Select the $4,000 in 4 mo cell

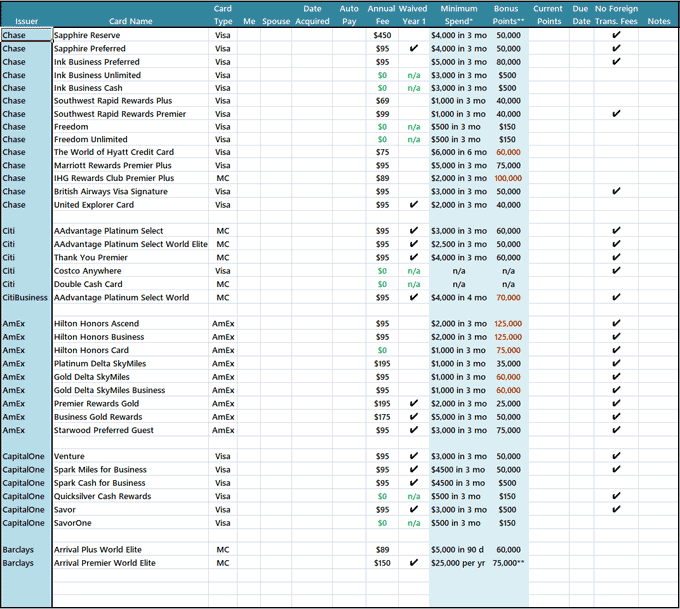click(x=459, y=298)
